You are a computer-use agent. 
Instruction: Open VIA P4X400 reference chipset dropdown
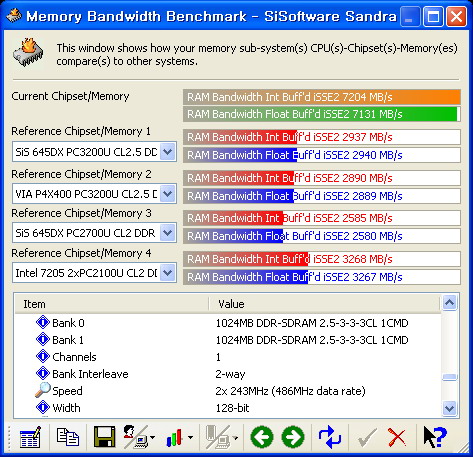click(x=168, y=194)
